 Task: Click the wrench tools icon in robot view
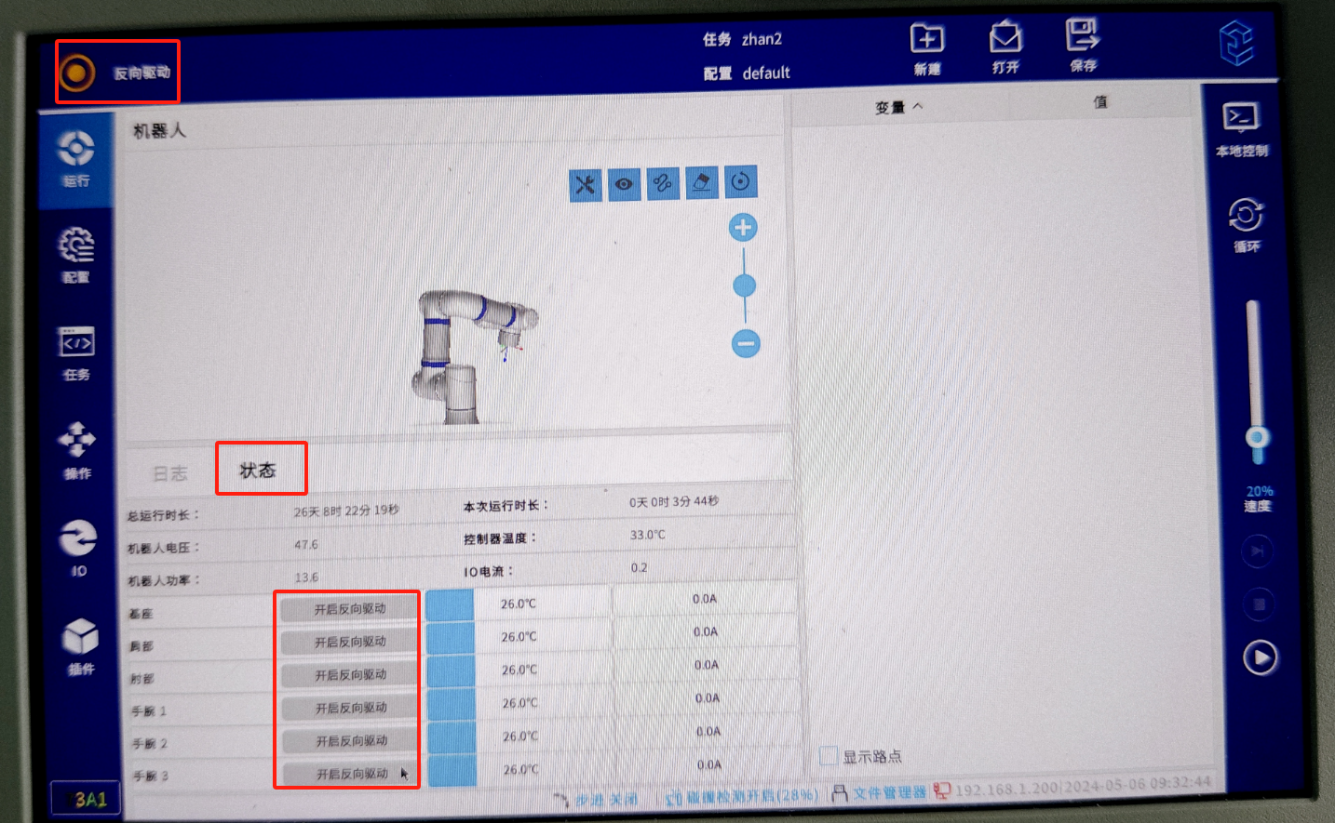(586, 184)
